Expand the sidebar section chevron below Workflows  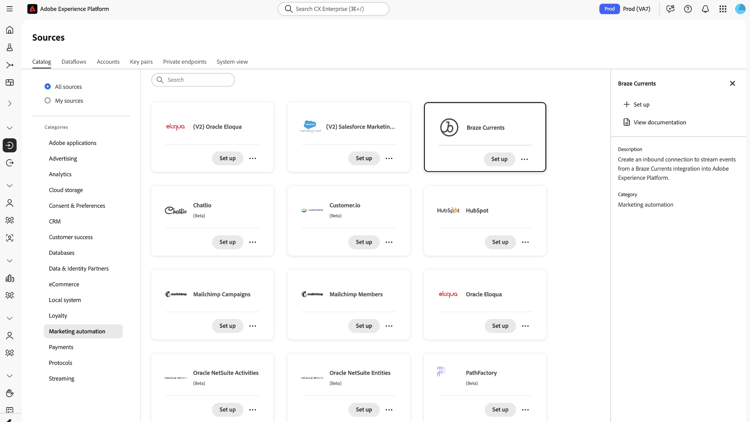pyautogui.click(x=10, y=103)
